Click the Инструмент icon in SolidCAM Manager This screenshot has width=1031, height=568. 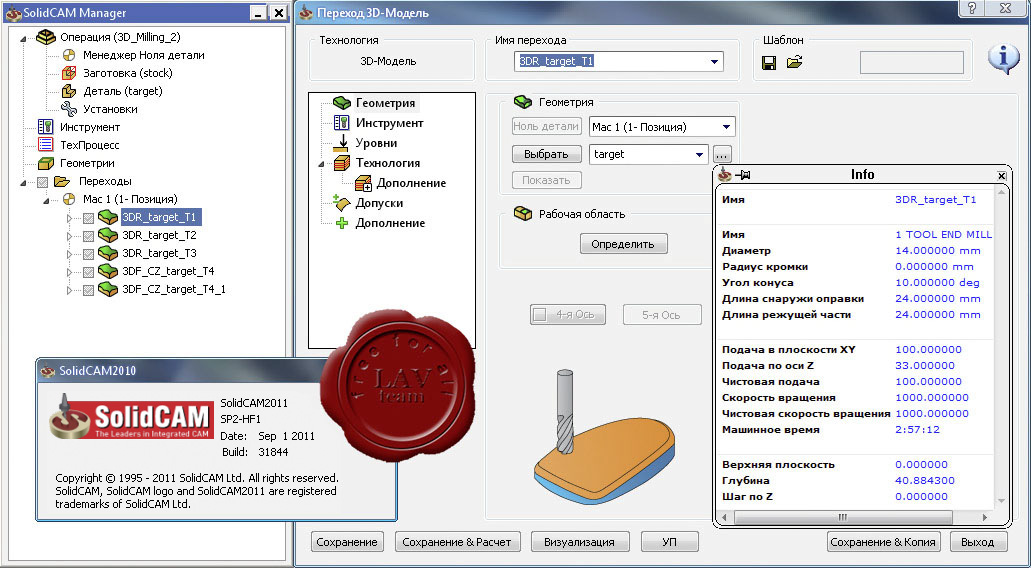45,127
